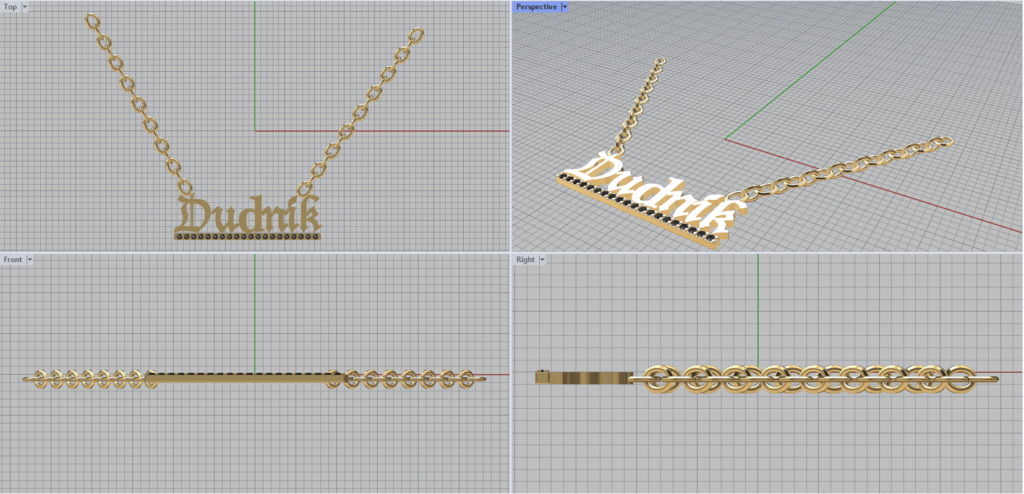1024x494 pixels.
Task: Open the Top viewport dropdown arrow
Action: tap(23, 7)
